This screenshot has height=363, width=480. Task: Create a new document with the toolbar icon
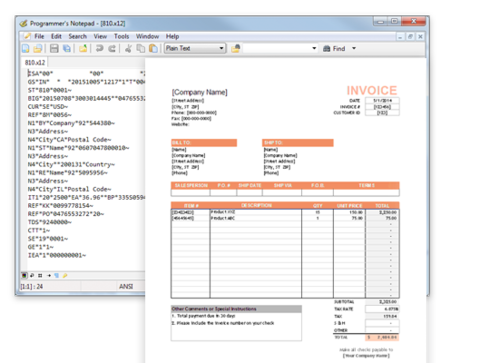point(26,49)
